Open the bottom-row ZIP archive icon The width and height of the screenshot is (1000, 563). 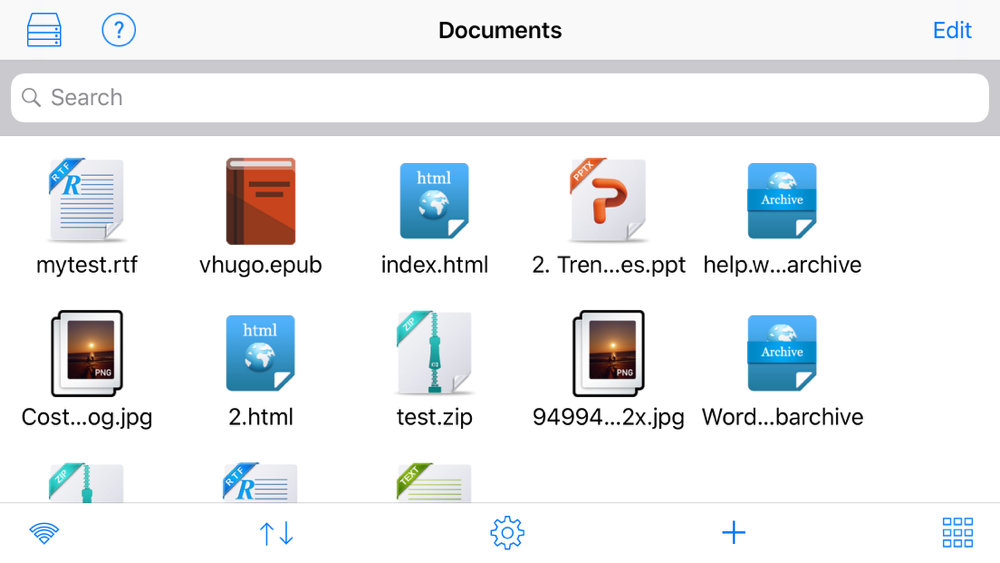pos(87,483)
